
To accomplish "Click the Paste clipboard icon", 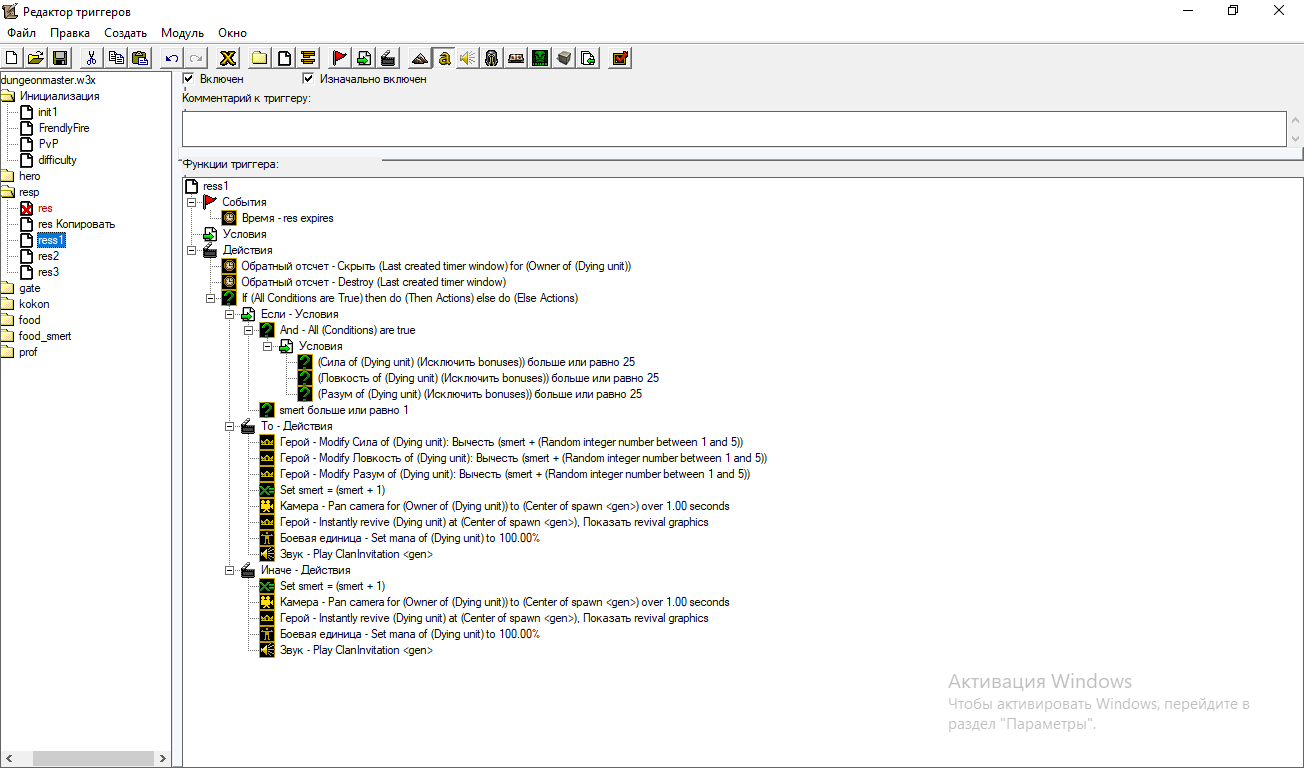I will tap(140, 58).
